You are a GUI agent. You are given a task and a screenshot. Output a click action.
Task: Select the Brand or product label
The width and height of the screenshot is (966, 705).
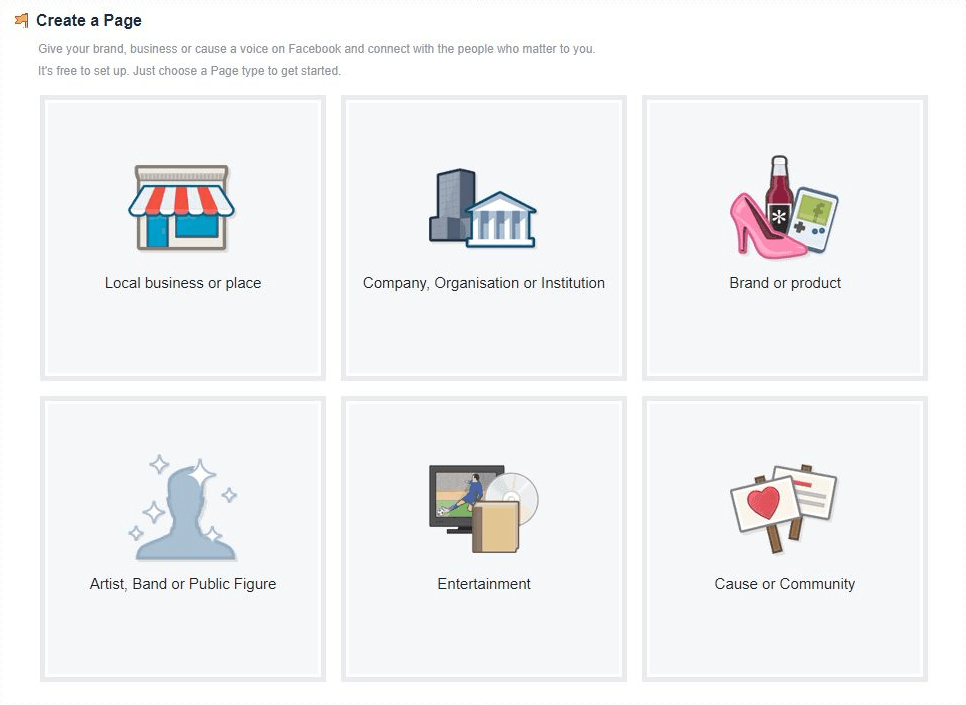coord(785,283)
